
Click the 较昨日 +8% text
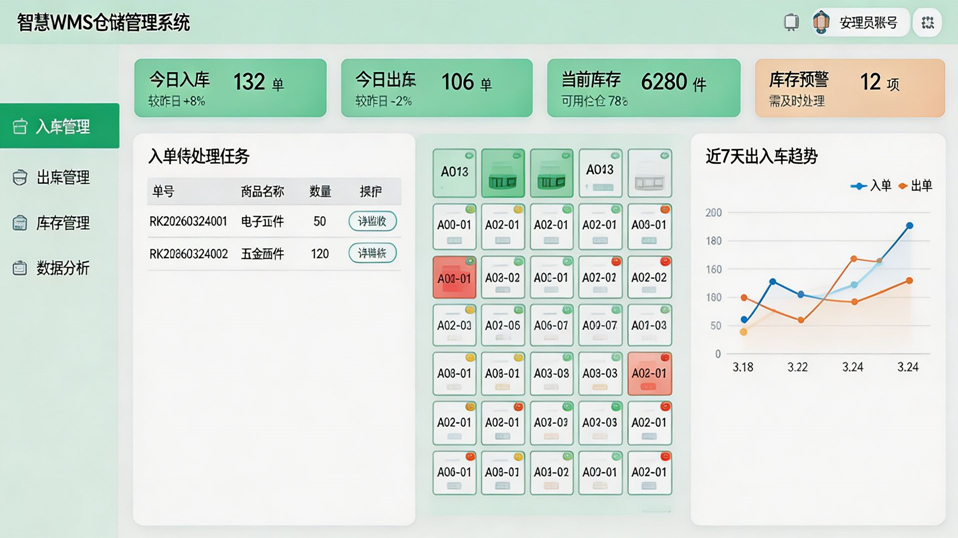[x=177, y=101]
